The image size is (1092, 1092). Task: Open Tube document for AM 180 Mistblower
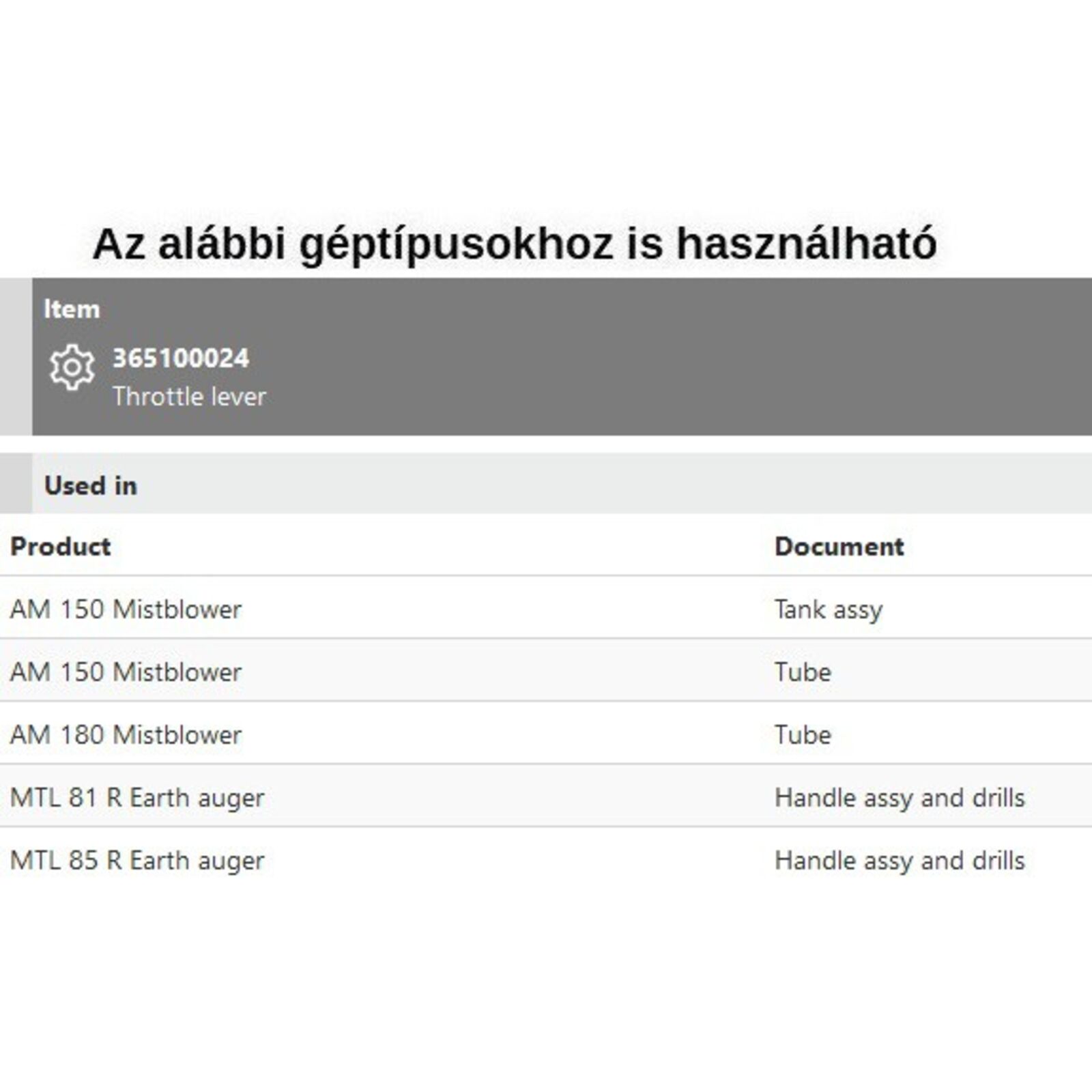[803, 735]
